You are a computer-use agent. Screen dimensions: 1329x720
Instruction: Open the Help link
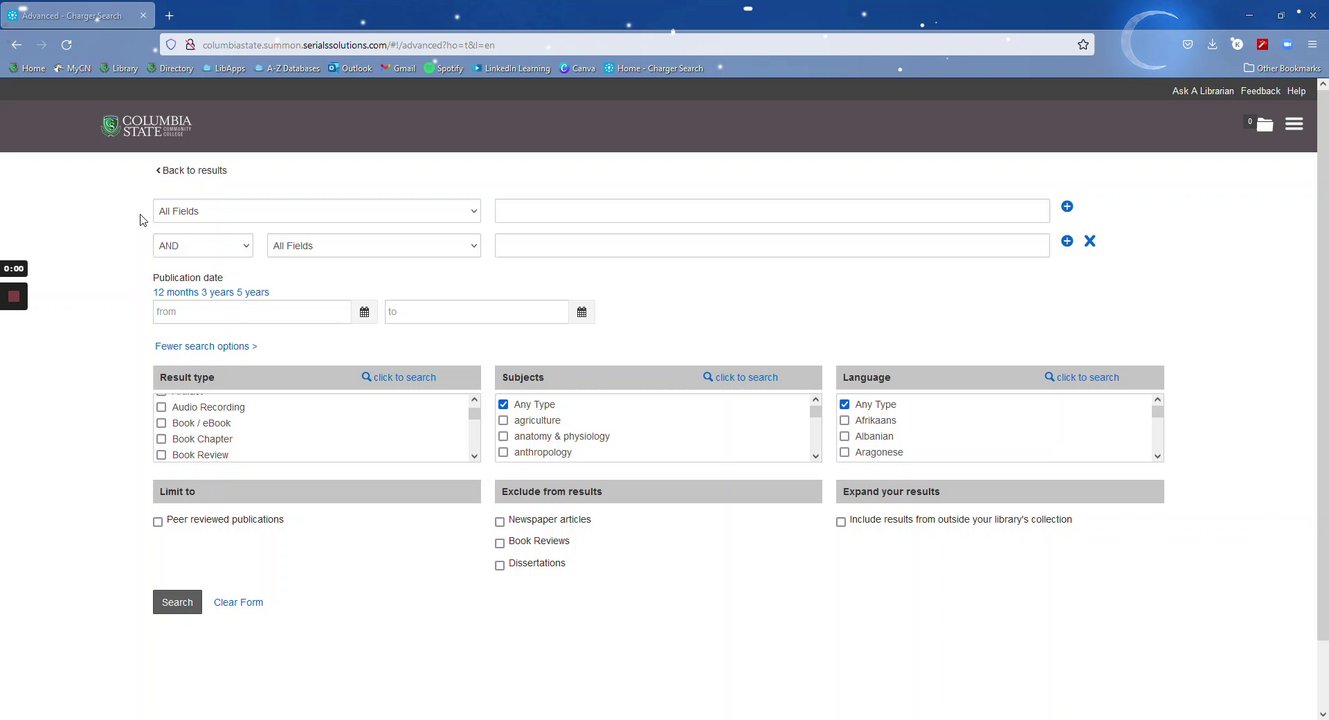(x=1296, y=91)
